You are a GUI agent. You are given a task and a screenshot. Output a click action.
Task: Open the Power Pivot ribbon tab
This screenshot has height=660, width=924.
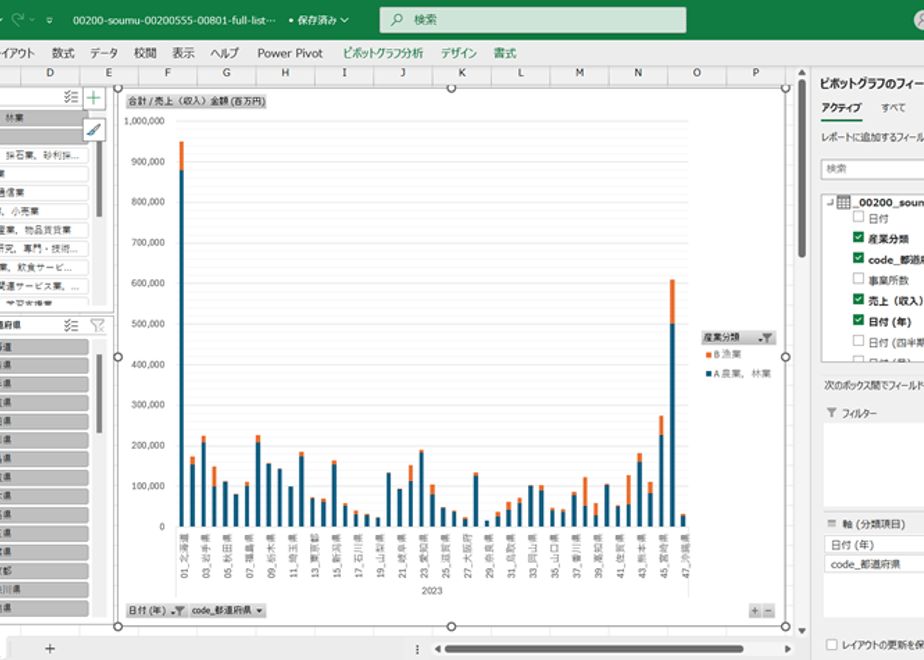pos(290,53)
